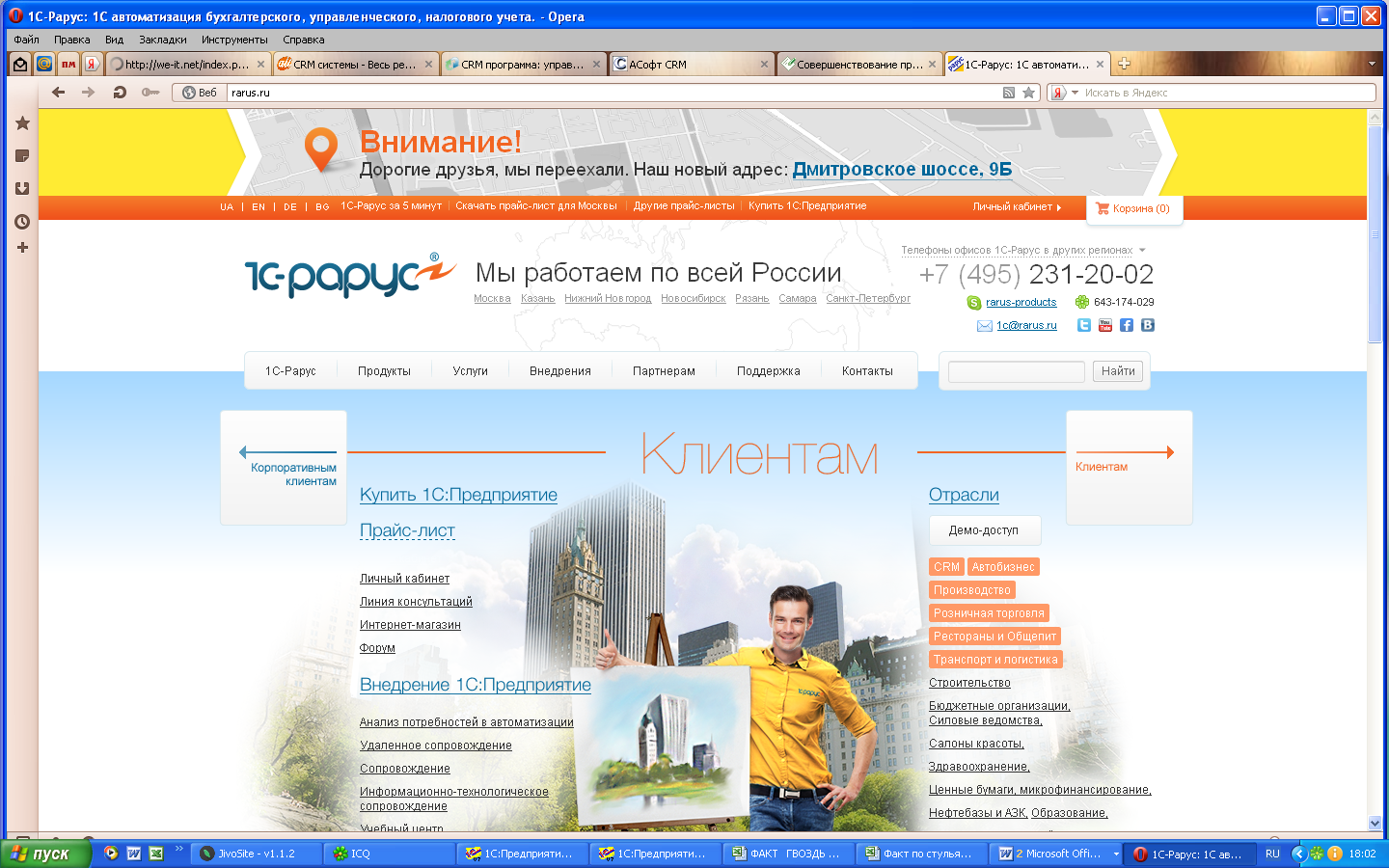Open the pinned Mail.ru @ tab
The height and width of the screenshot is (868, 1389).
tap(43, 65)
